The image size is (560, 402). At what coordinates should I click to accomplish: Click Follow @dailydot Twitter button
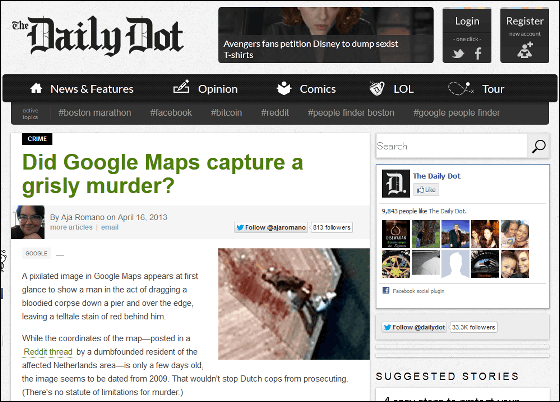414,327
